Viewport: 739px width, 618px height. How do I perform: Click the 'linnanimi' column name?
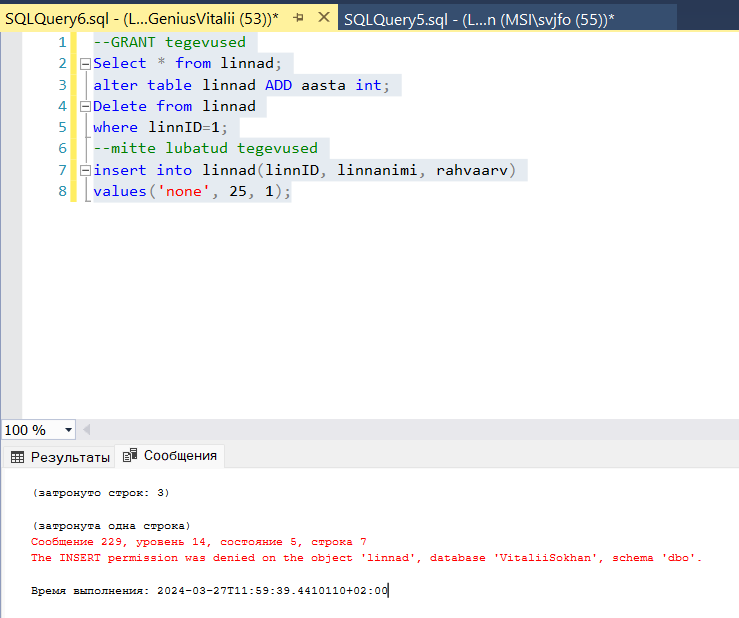377,170
